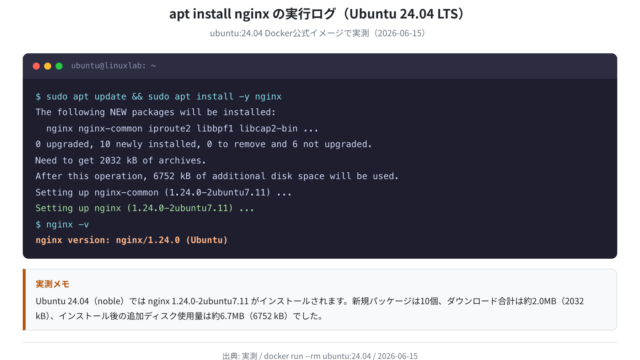Select the sudo apt update command line
This screenshot has height=360, width=640.
coord(158,97)
